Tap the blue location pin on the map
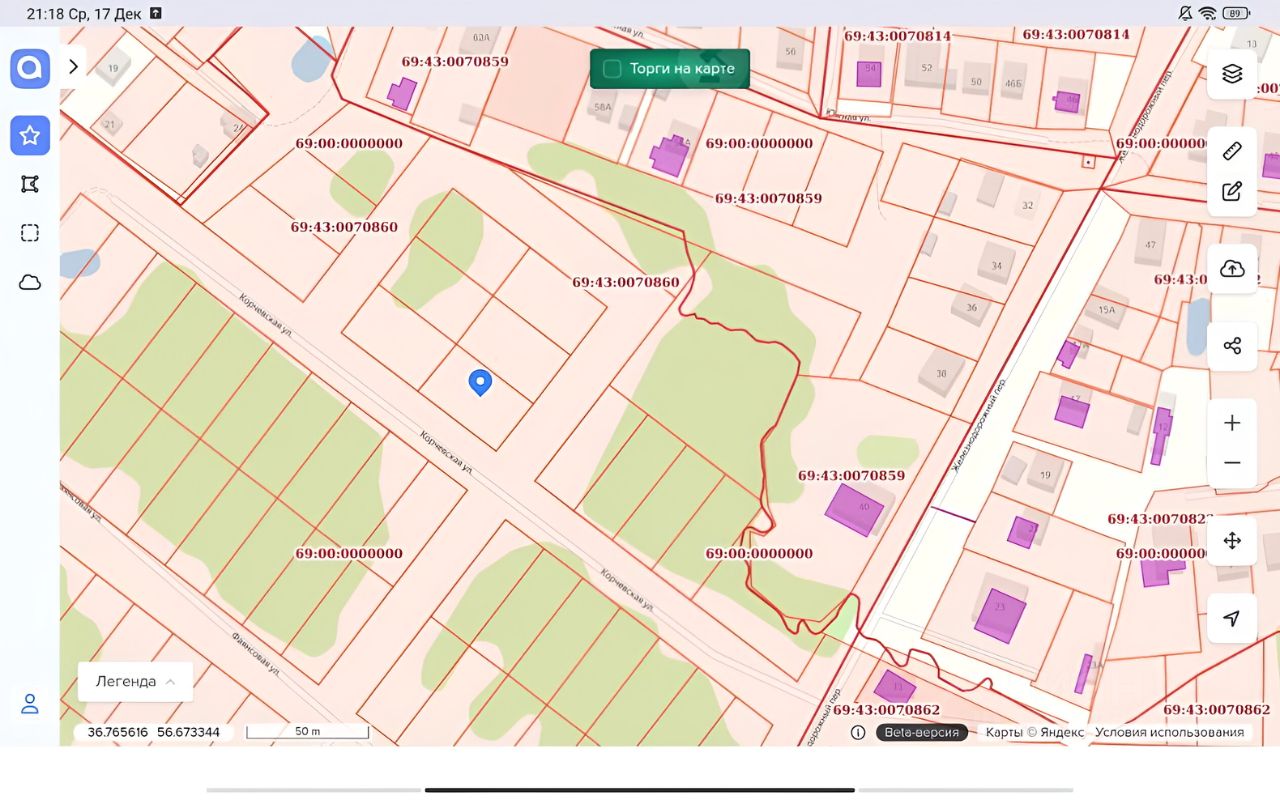 coord(481,383)
